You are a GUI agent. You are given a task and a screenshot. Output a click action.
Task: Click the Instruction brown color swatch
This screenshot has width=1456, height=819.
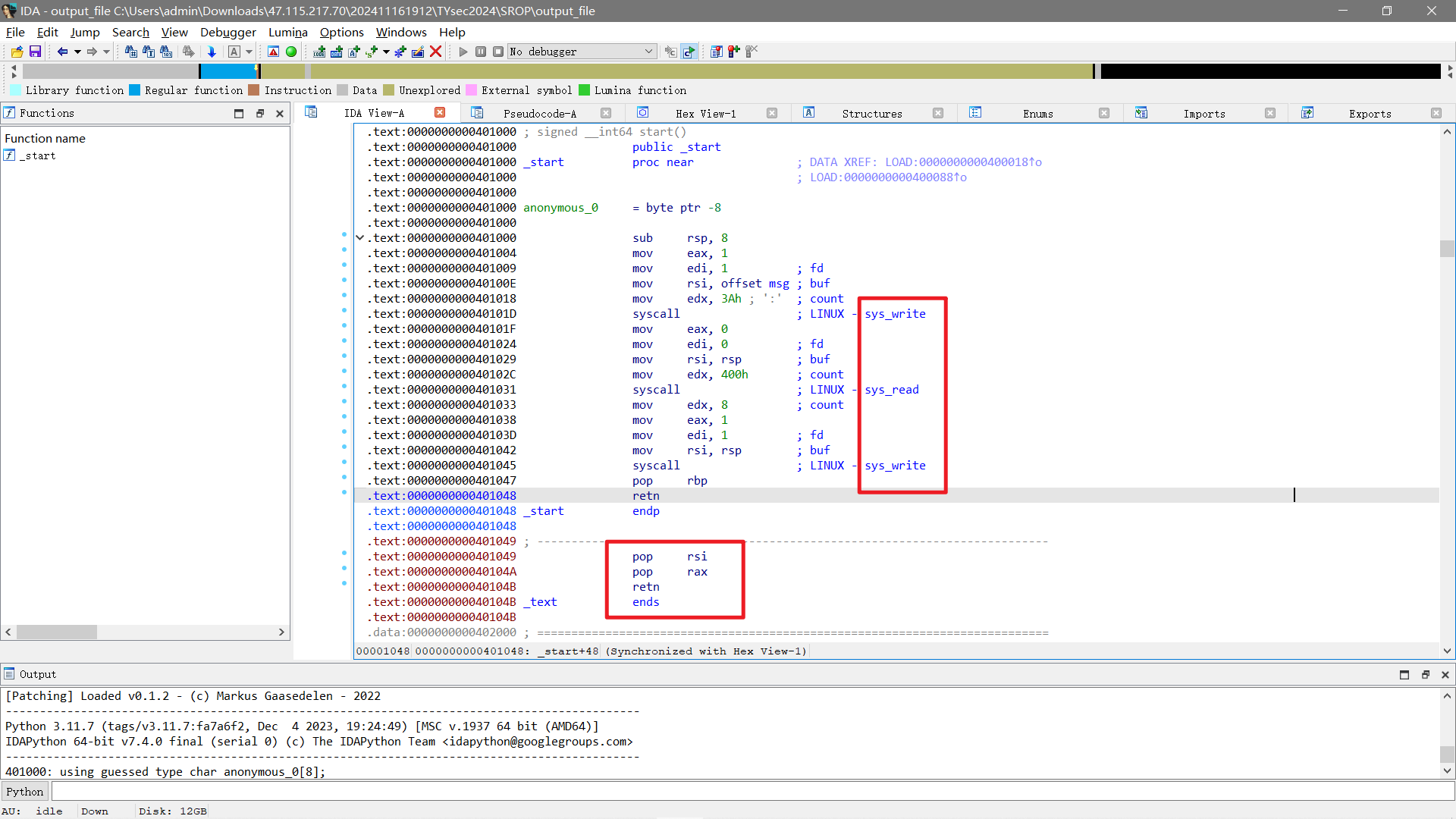tap(254, 90)
